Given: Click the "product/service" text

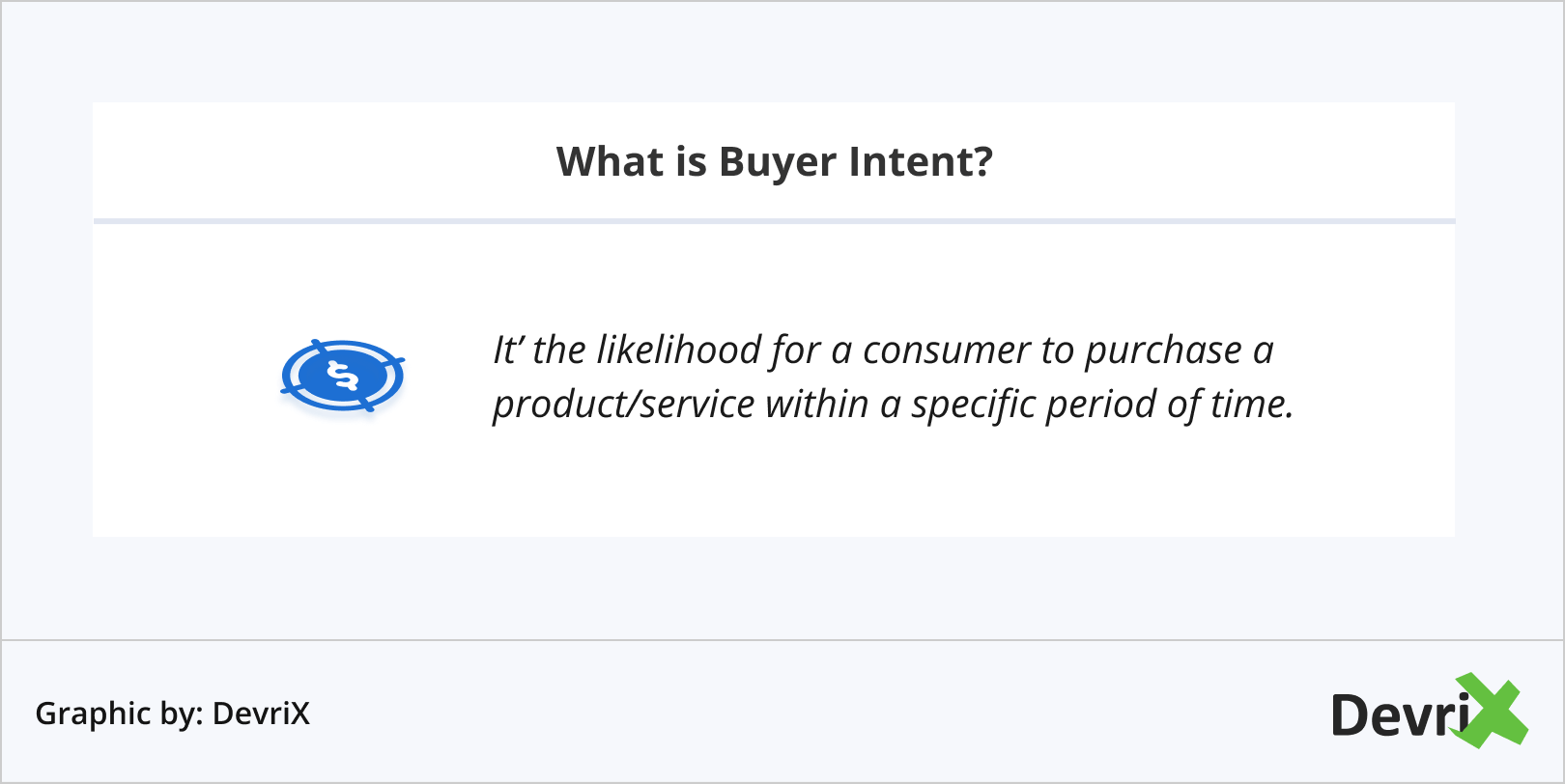Looking at the screenshot, I should 623,405.
